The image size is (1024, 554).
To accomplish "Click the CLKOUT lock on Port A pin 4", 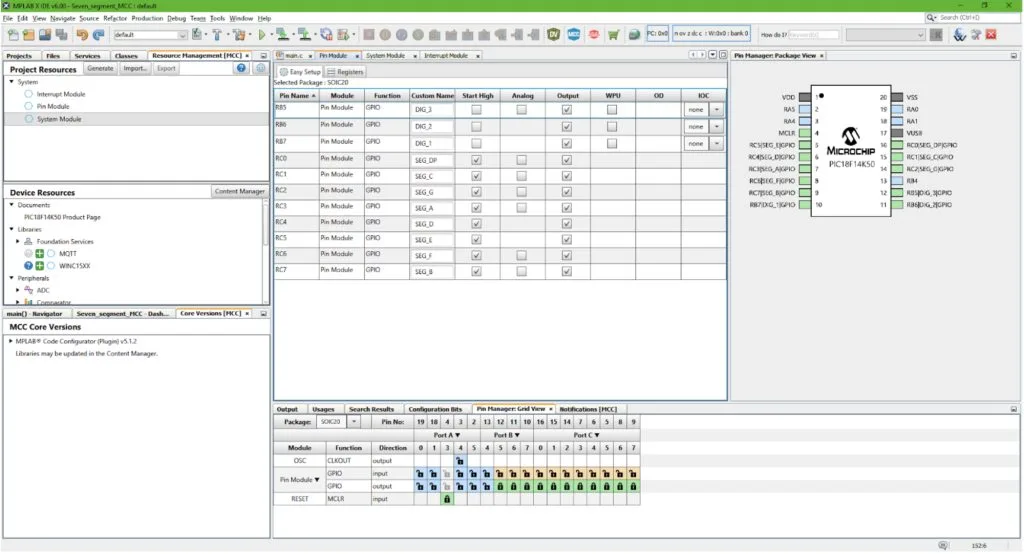I will tap(459, 461).
